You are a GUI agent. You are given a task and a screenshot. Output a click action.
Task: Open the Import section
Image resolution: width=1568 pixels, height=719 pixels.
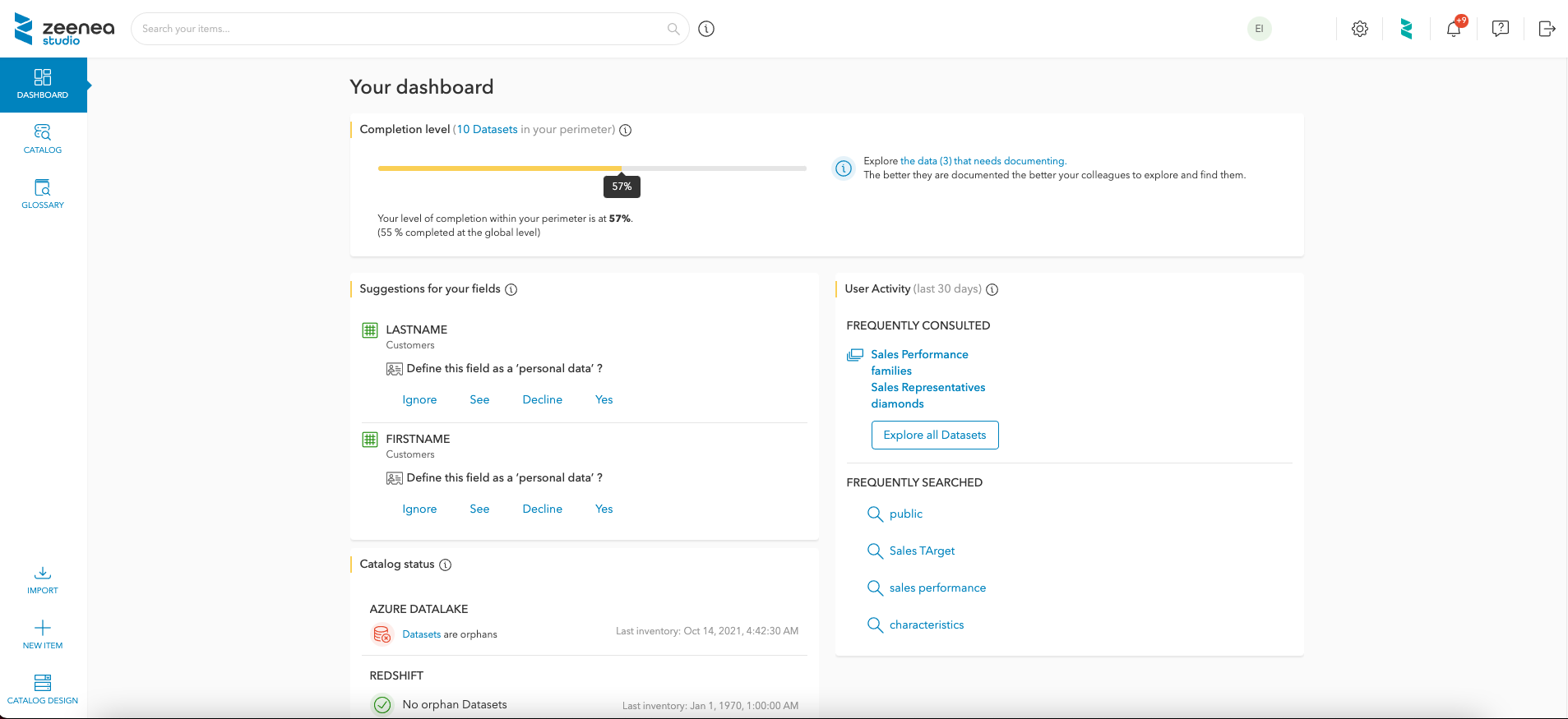pyautogui.click(x=43, y=579)
